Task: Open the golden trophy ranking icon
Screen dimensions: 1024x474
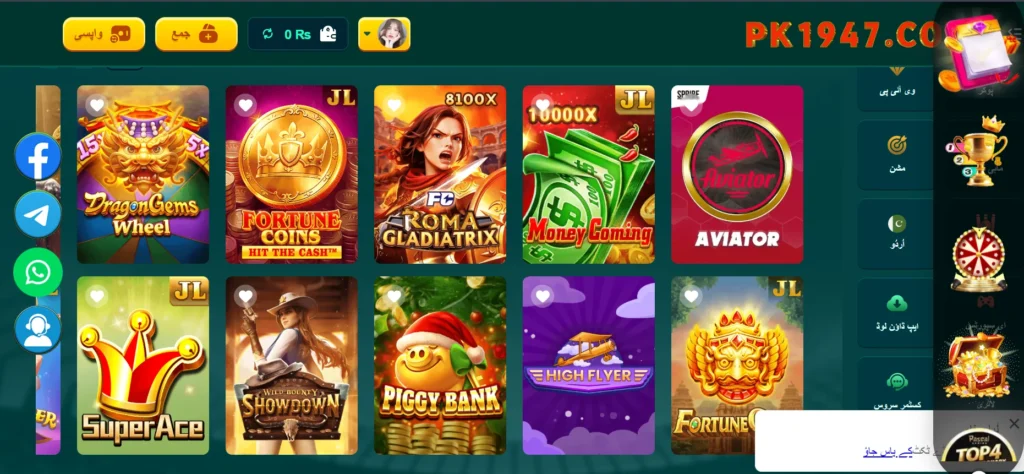Action: pos(976,151)
